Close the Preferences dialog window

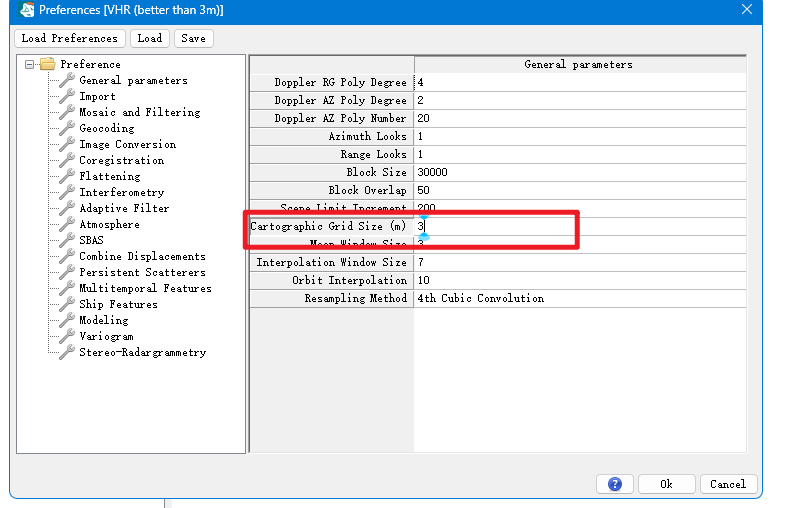pyautogui.click(x=746, y=9)
